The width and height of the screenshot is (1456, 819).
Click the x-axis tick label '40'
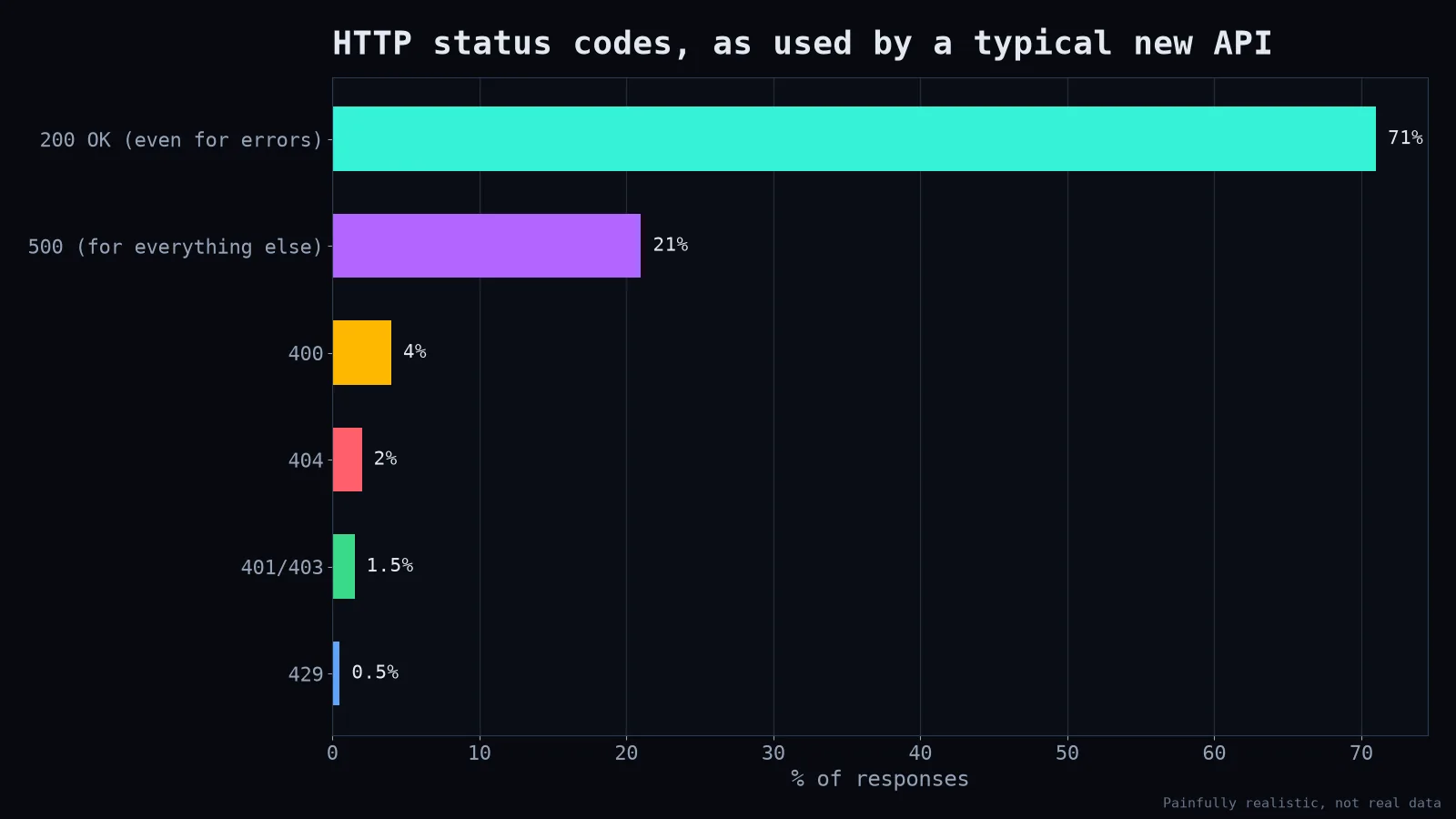(x=920, y=753)
